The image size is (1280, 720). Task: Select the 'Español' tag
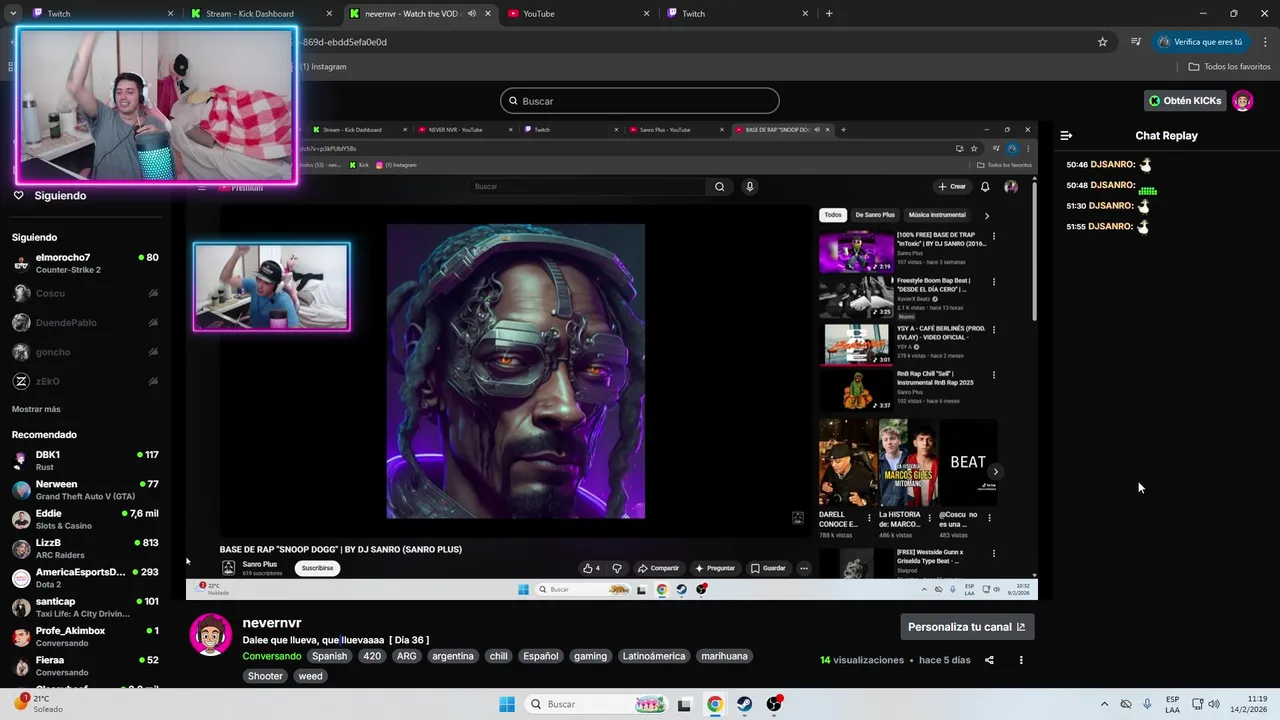pos(541,656)
